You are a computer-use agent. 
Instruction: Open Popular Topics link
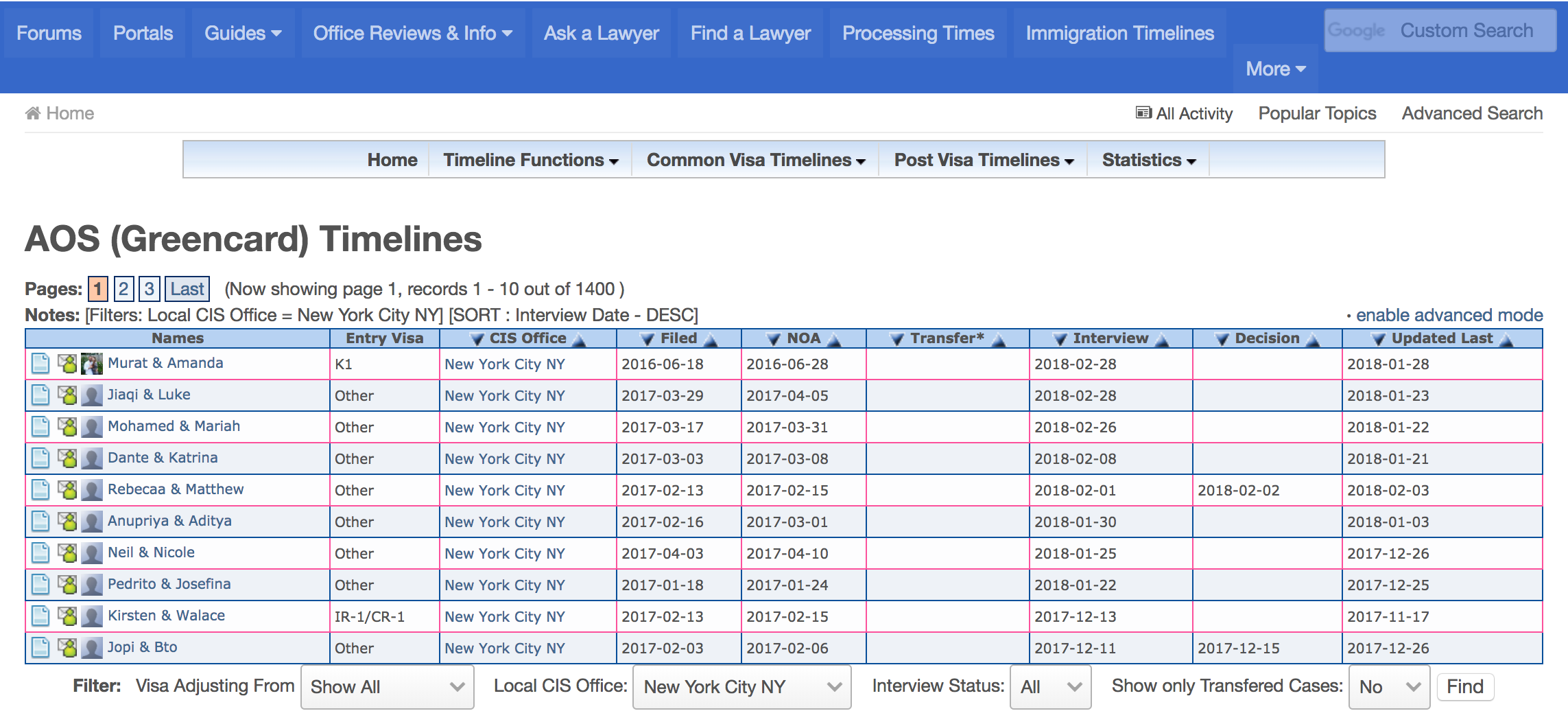pos(1317,113)
